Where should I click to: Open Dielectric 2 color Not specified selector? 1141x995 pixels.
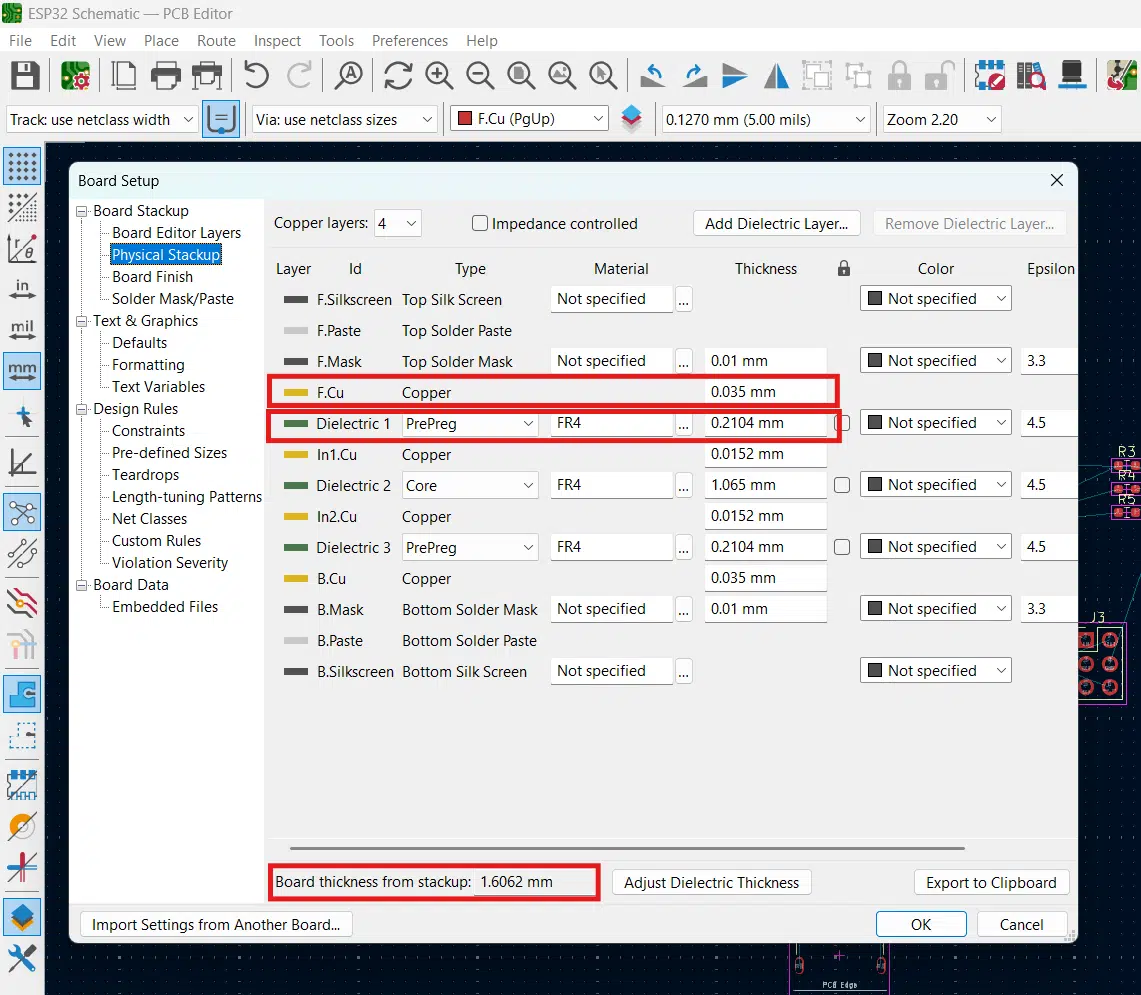pos(936,485)
